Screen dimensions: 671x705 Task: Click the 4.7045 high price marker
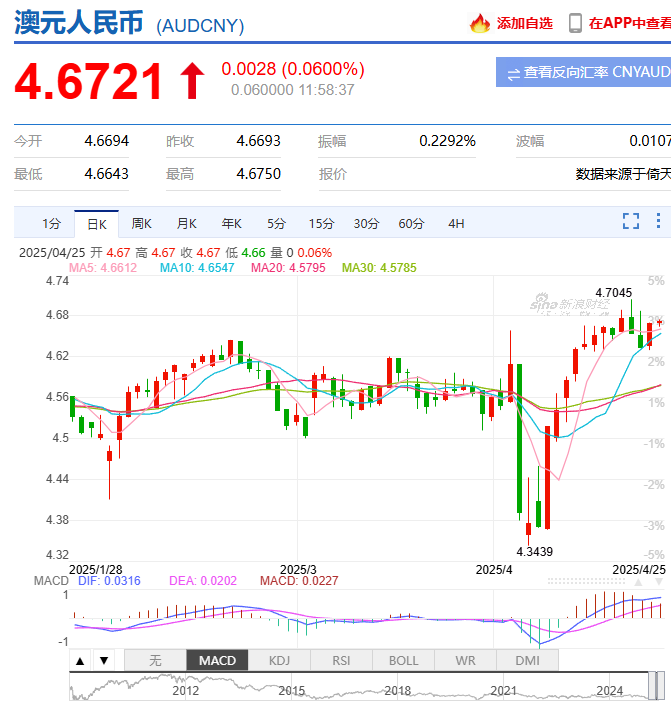[614, 293]
